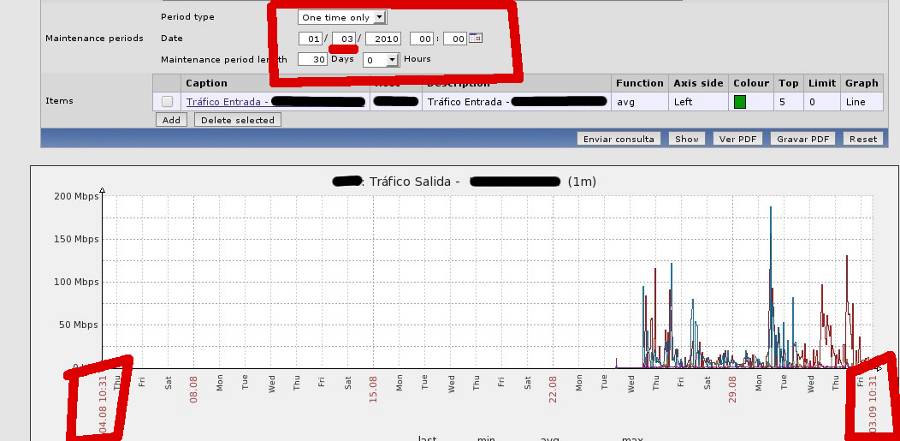Focus the month field showing 03
Screen dimensions: 900x441
click(x=344, y=39)
